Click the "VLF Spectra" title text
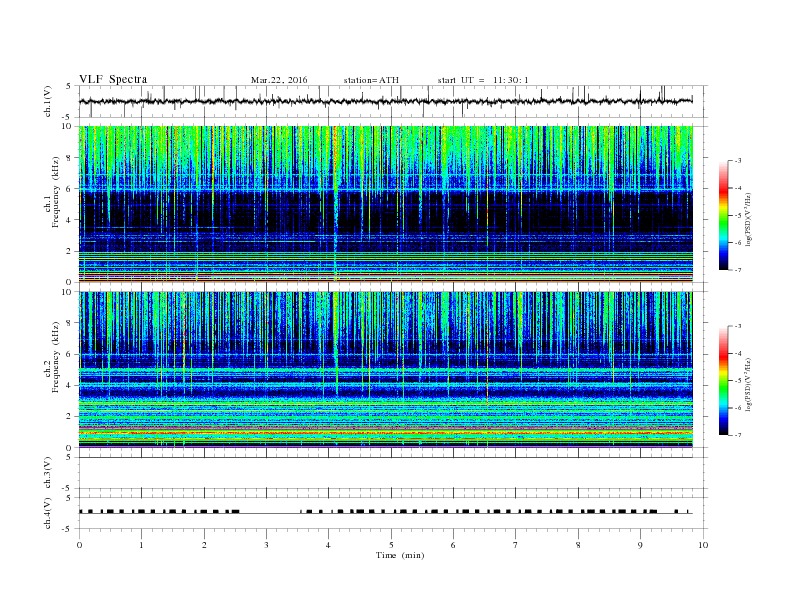The image size is (792, 612). coord(113,79)
